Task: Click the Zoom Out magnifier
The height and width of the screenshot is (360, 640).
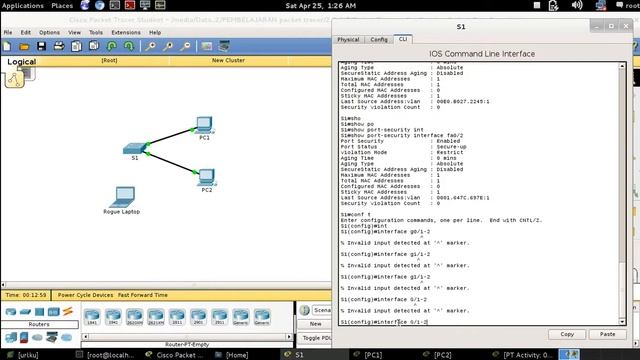Action: (185, 47)
